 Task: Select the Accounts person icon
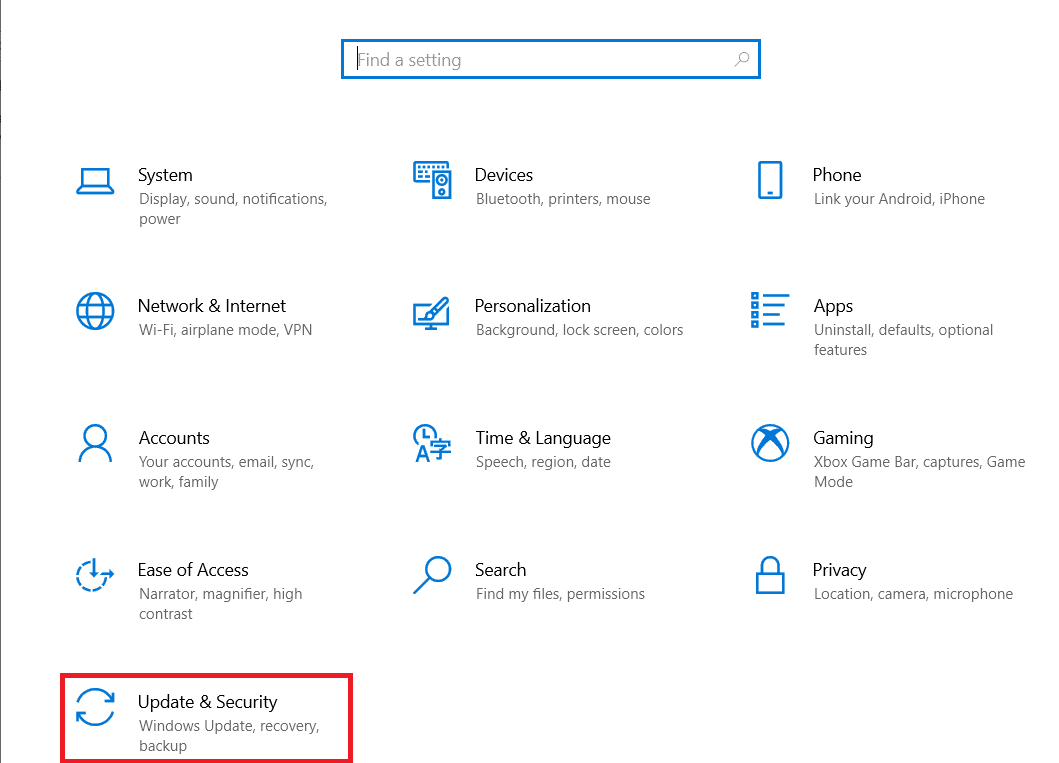pyautogui.click(x=95, y=445)
